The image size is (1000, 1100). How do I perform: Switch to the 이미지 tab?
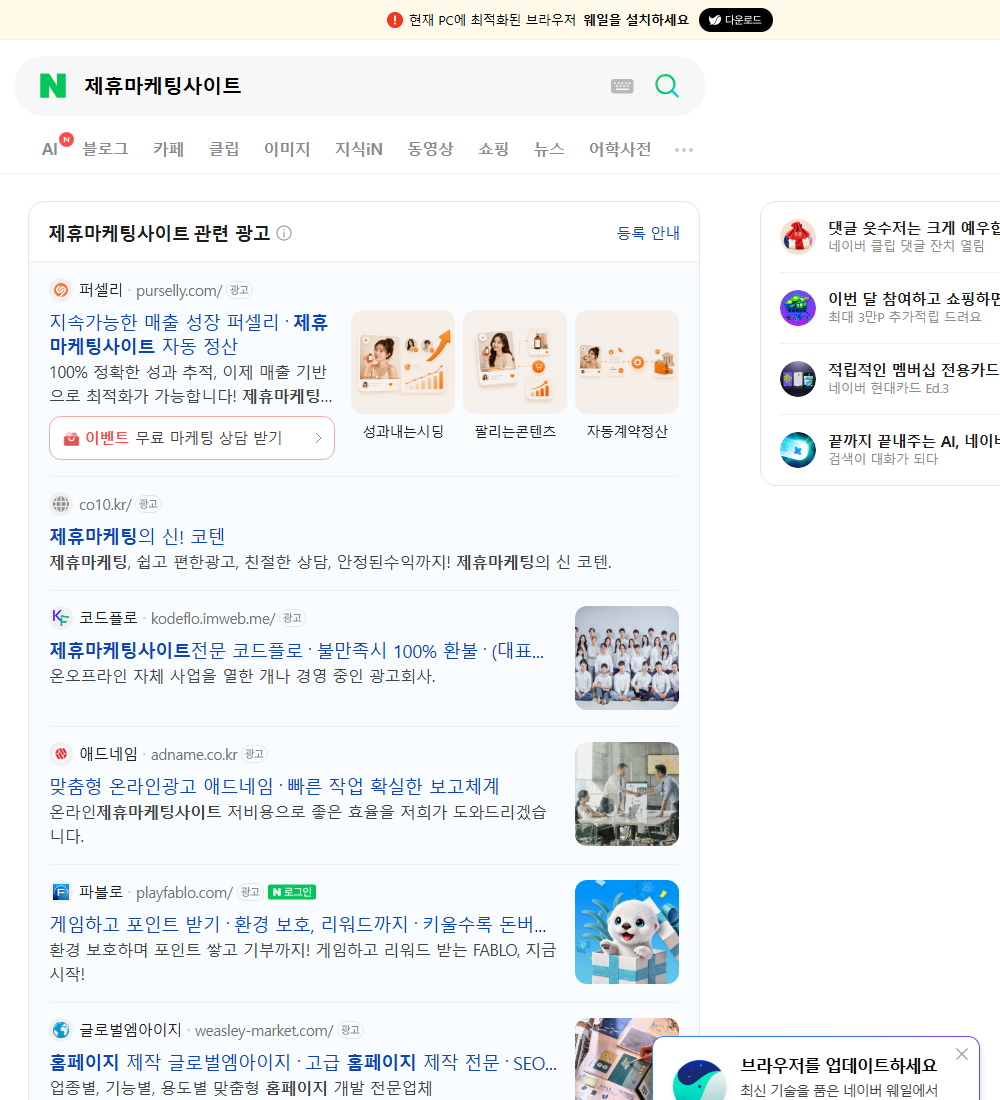287,149
